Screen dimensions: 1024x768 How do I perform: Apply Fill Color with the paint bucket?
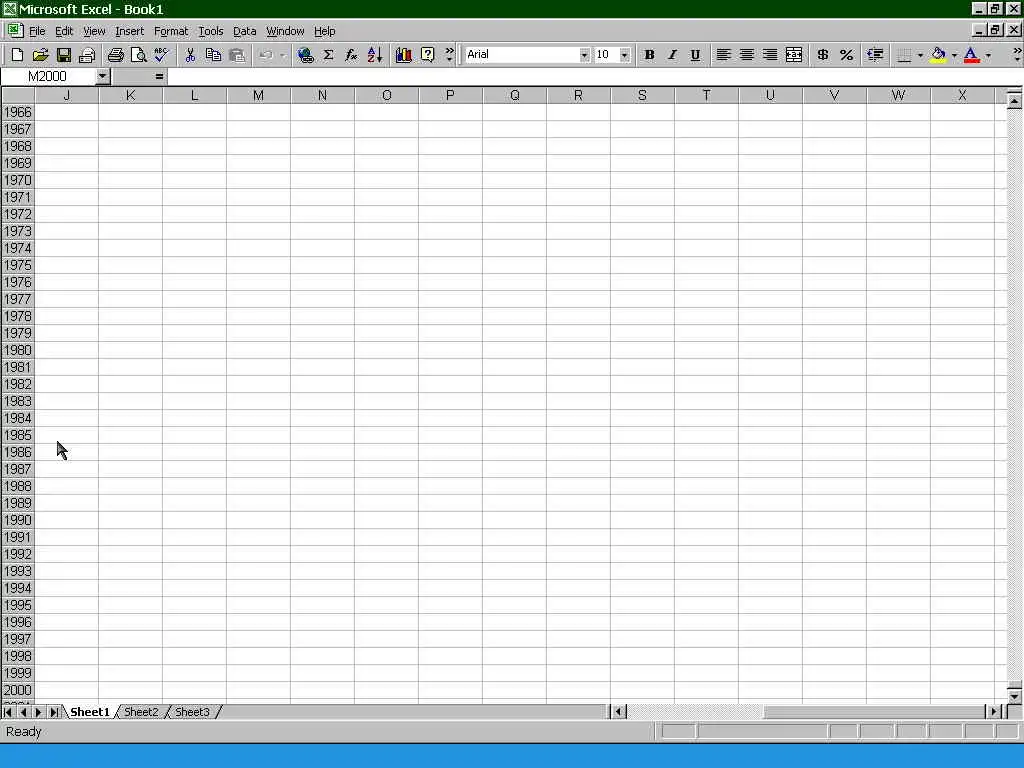pos(938,55)
